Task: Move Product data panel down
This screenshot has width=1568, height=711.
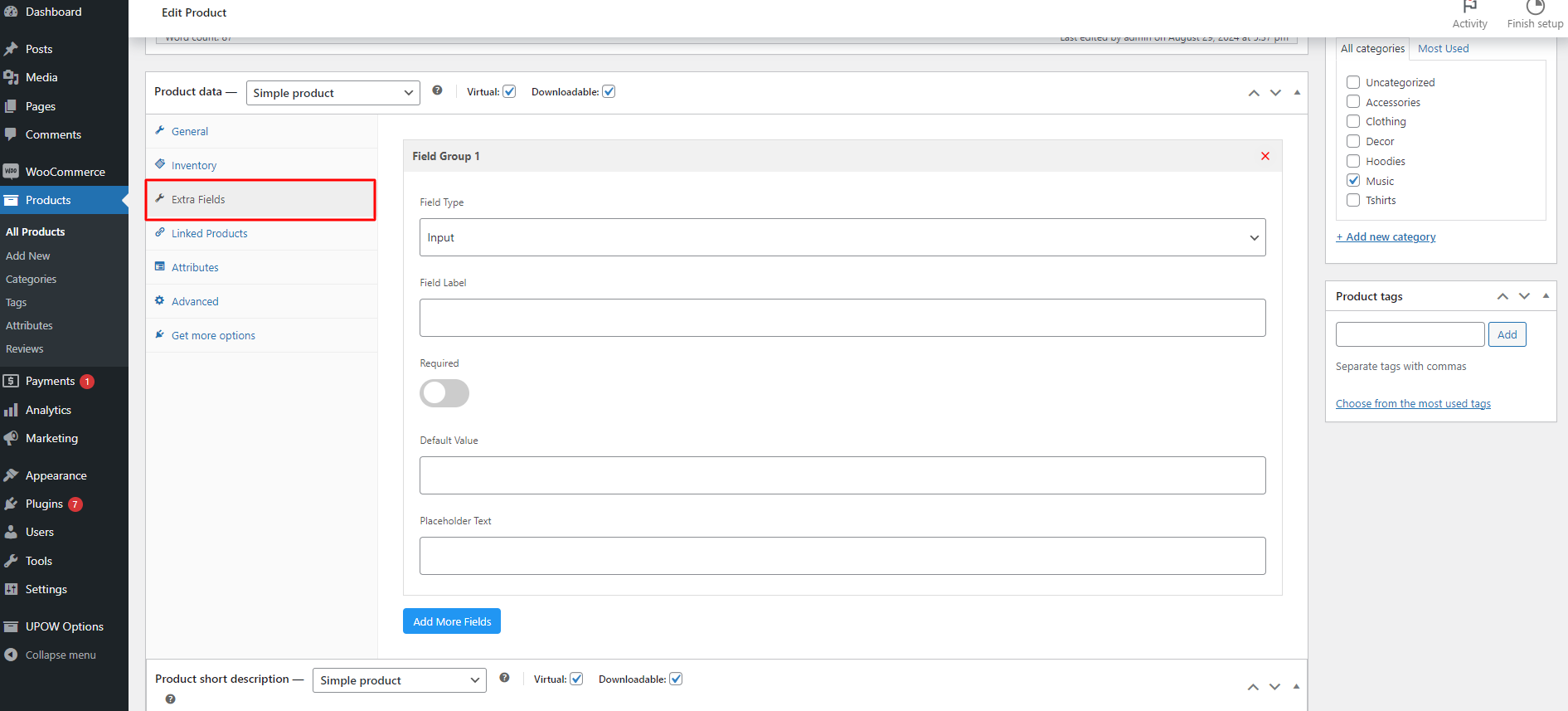Action: pos(1275,93)
